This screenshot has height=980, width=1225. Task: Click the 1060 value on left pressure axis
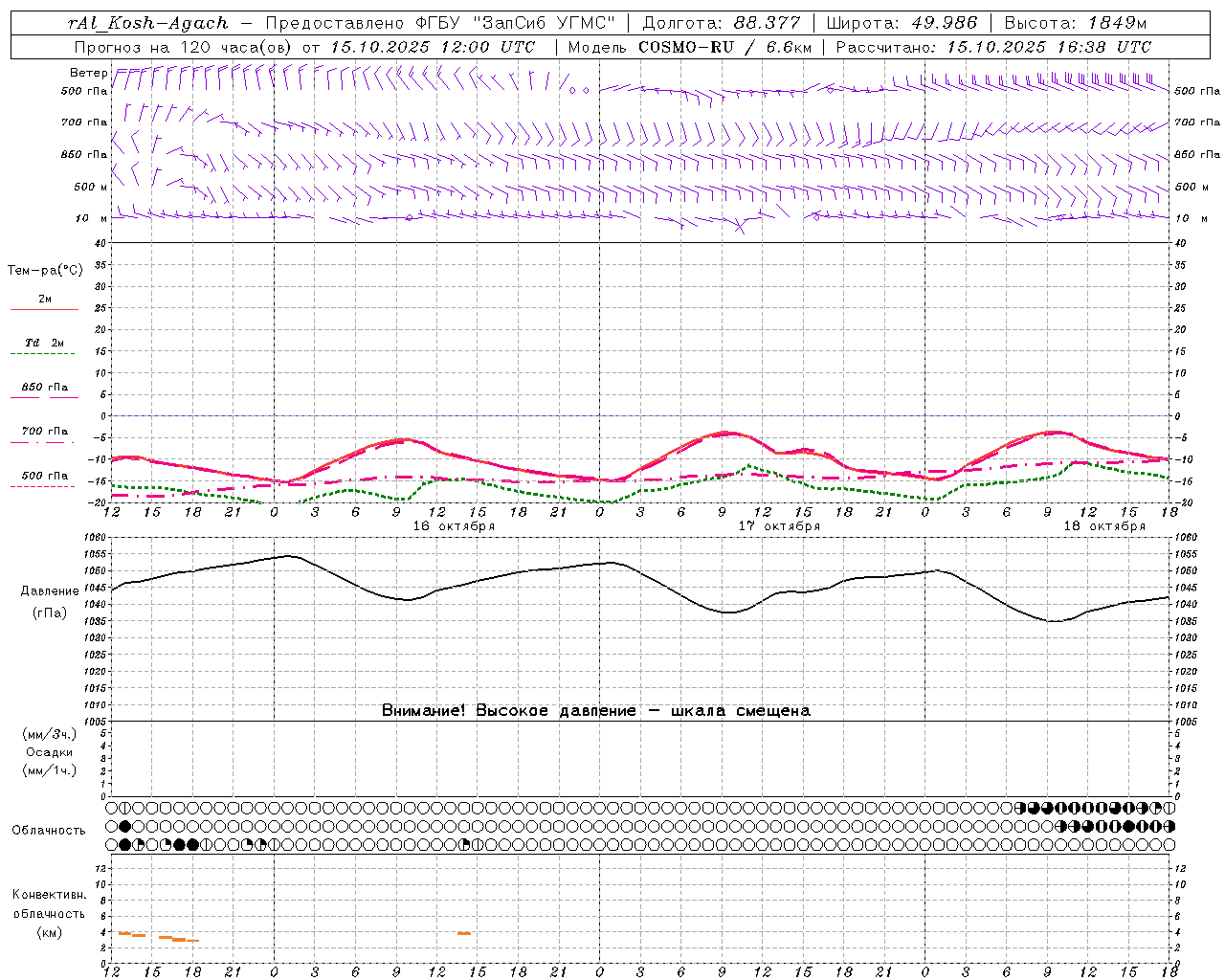pyautogui.click(x=97, y=538)
